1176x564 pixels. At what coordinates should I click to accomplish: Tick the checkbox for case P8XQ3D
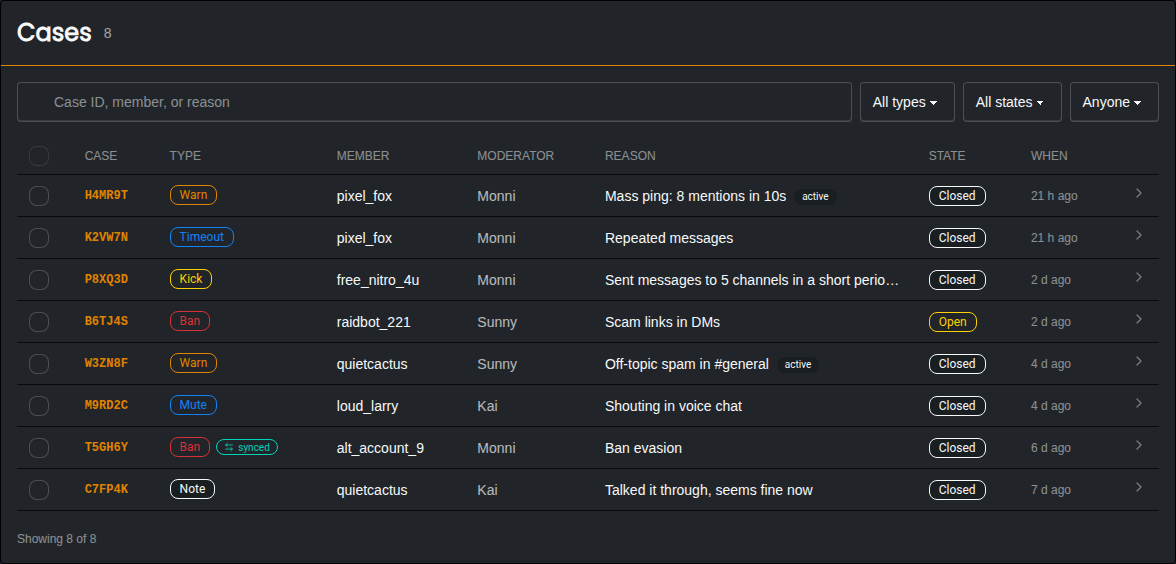(x=39, y=280)
